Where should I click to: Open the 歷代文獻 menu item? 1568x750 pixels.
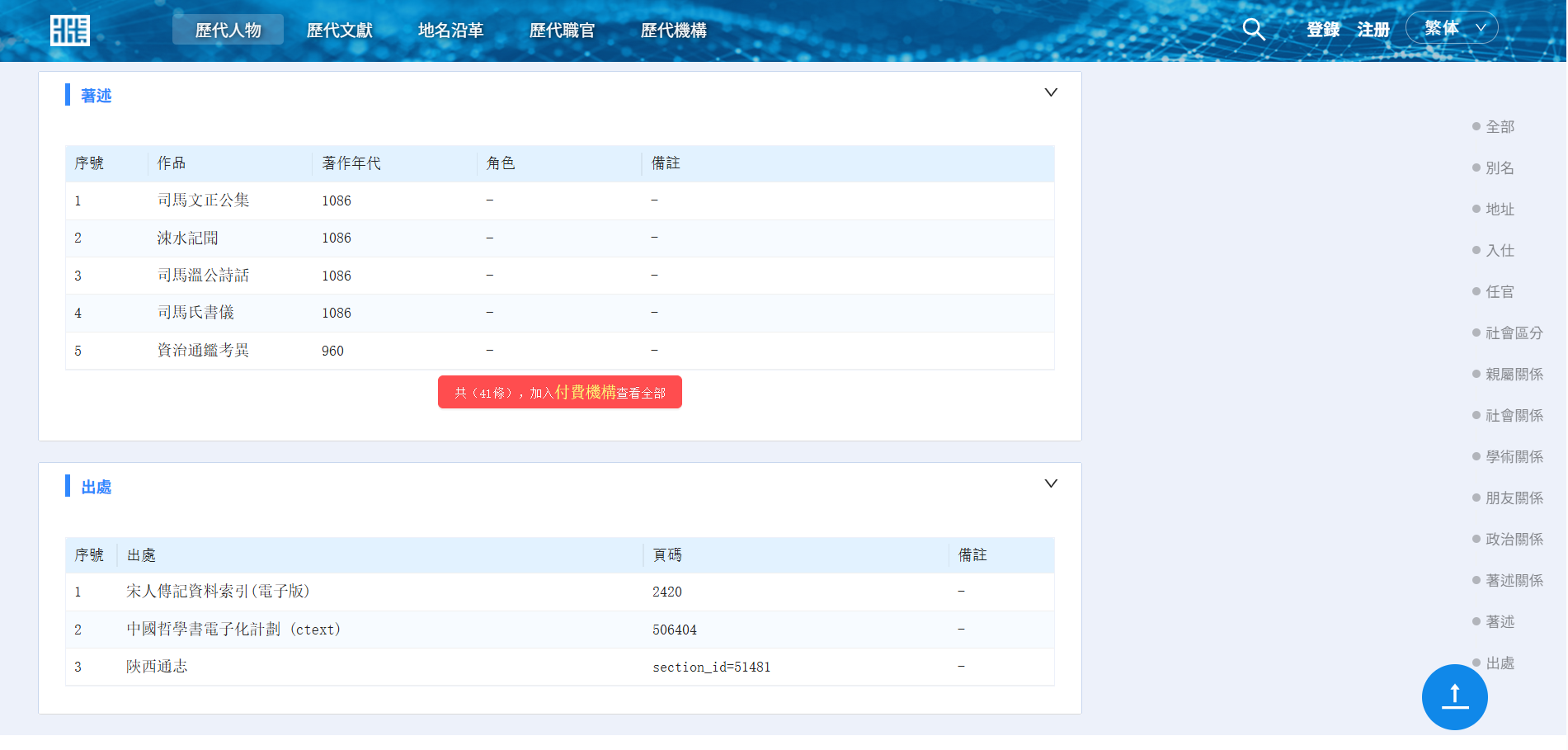[x=339, y=31]
